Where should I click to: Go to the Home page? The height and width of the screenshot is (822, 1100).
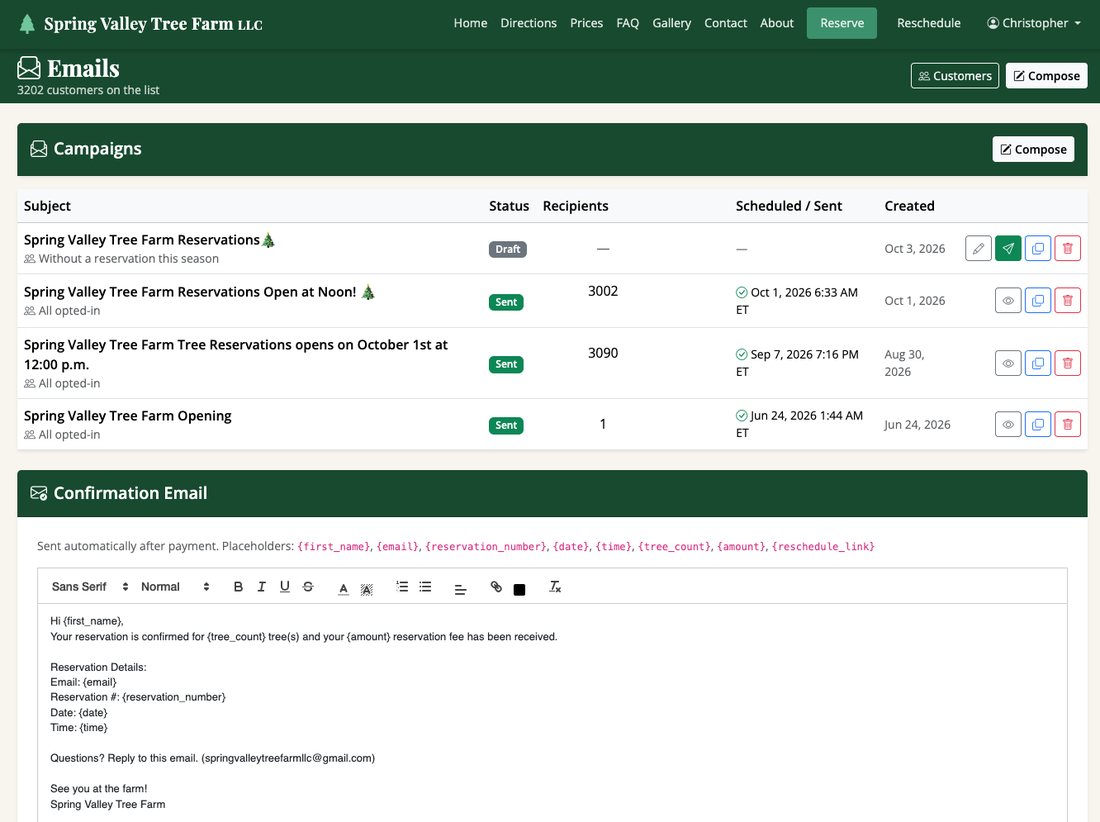(x=470, y=23)
